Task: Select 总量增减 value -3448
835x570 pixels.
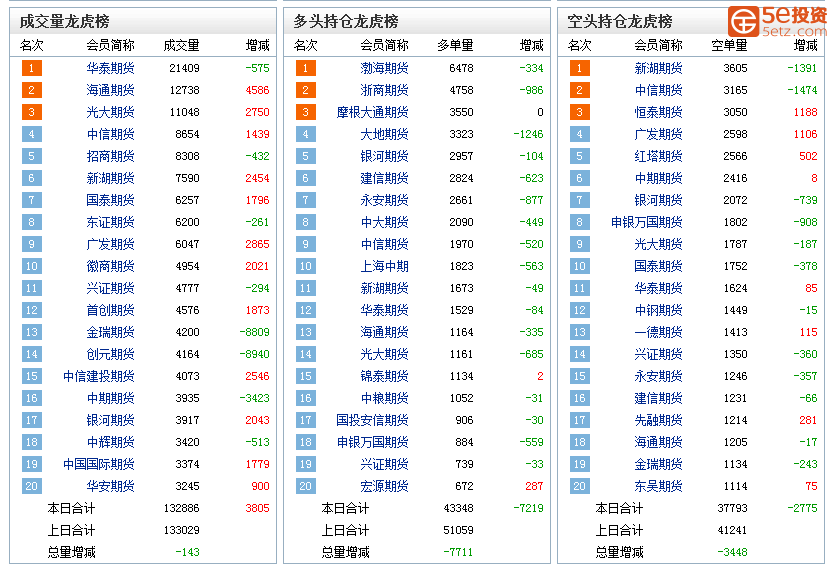Action: [732, 552]
